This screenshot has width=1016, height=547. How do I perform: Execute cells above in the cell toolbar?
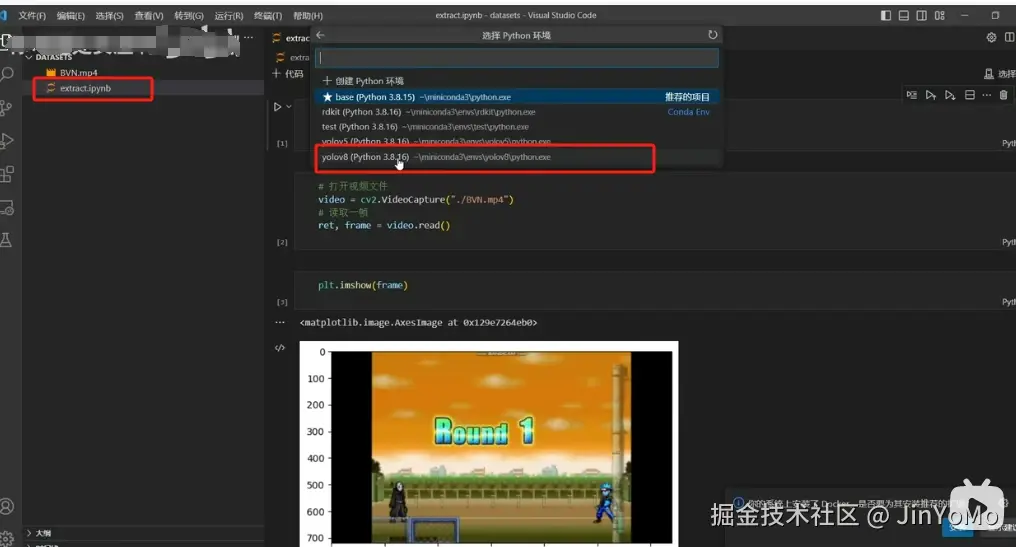(930, 95)
